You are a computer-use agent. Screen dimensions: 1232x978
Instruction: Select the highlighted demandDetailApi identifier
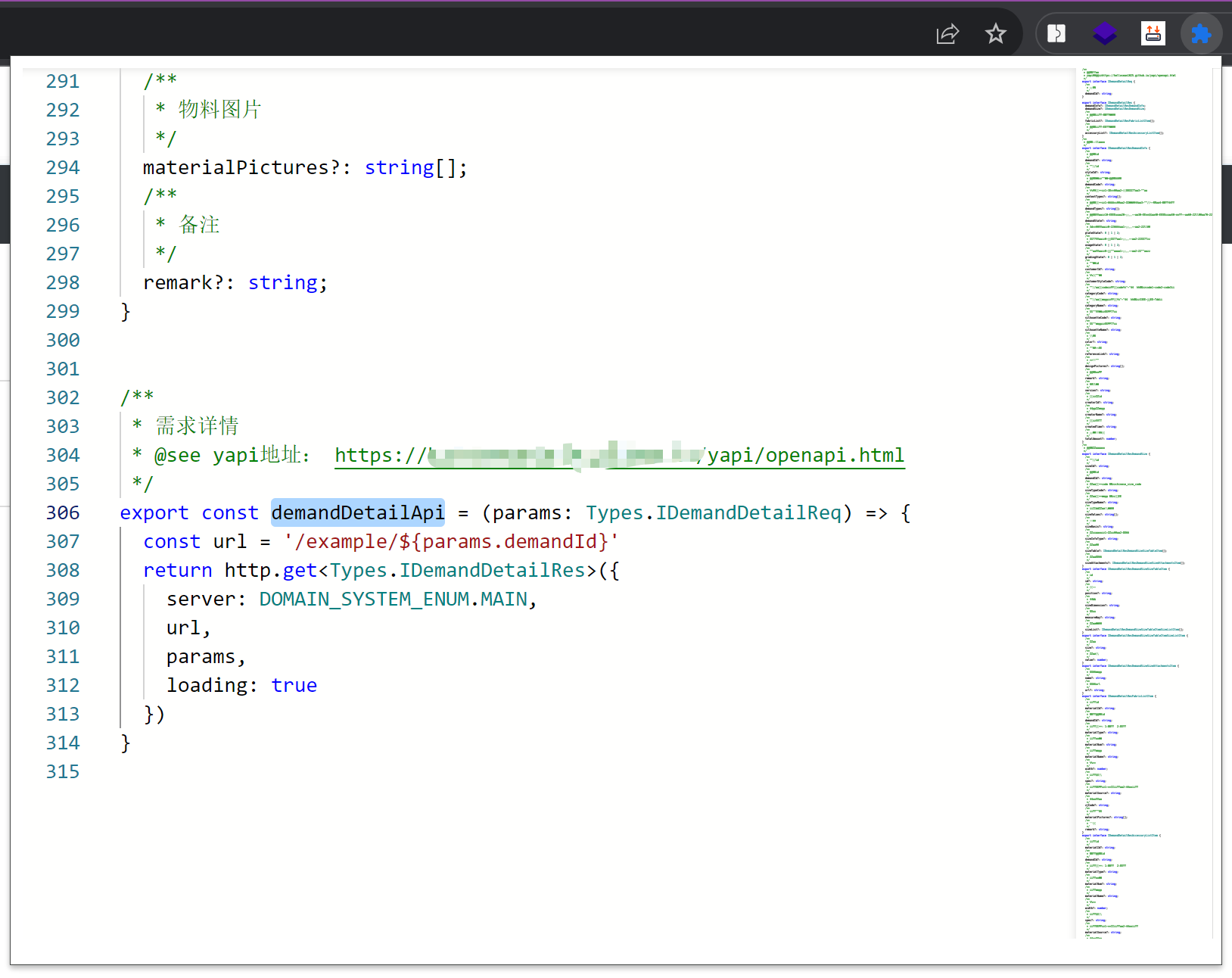358,512
